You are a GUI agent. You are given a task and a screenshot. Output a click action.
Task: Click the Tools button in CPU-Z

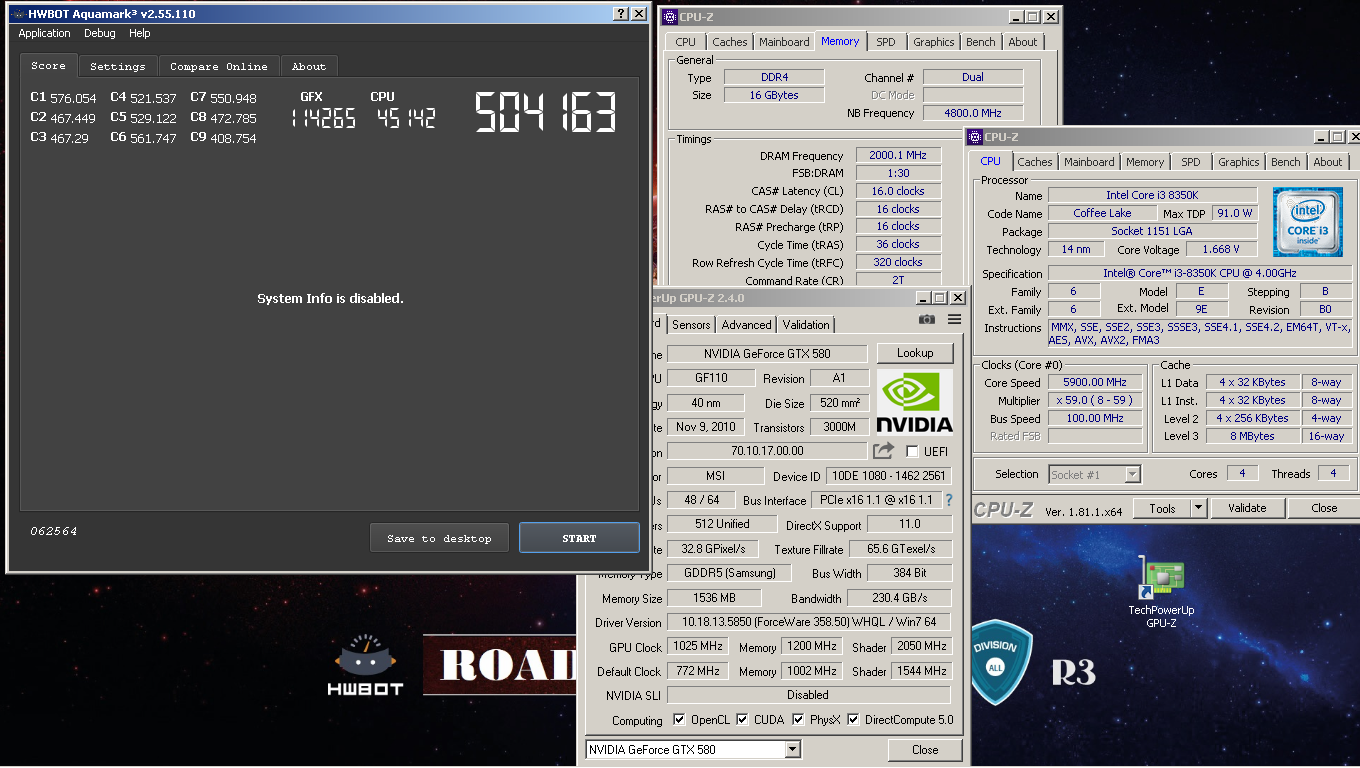pos(1162,508)
